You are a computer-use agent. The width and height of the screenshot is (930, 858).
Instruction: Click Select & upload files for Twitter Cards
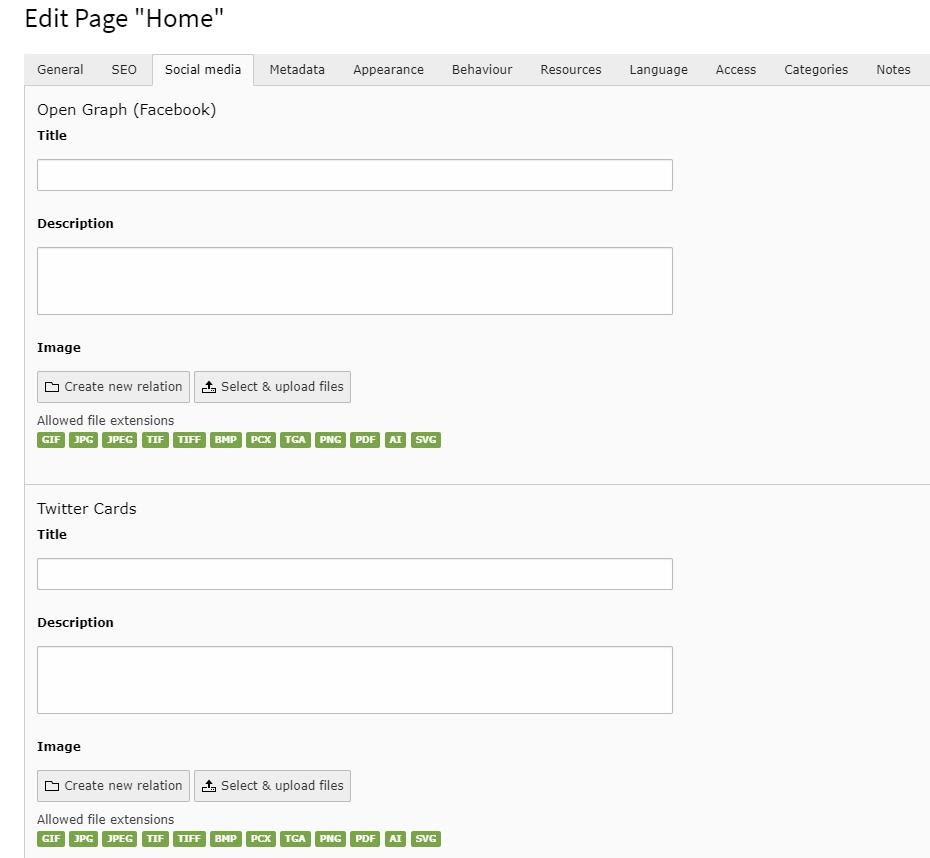(272, 785)
